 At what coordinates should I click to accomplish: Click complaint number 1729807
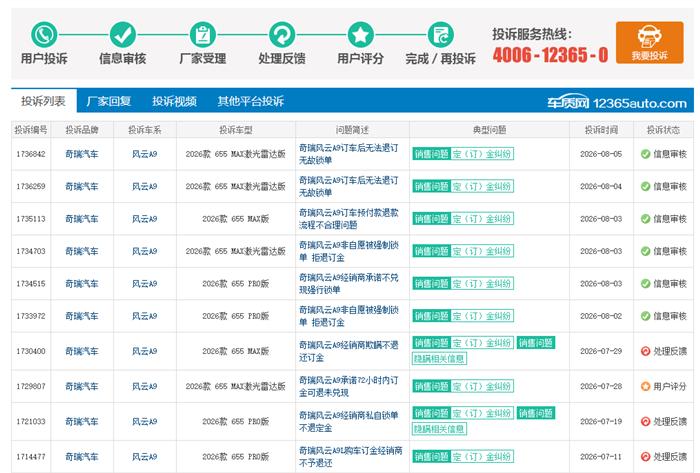pyautogui.click(x=31, y=386)
